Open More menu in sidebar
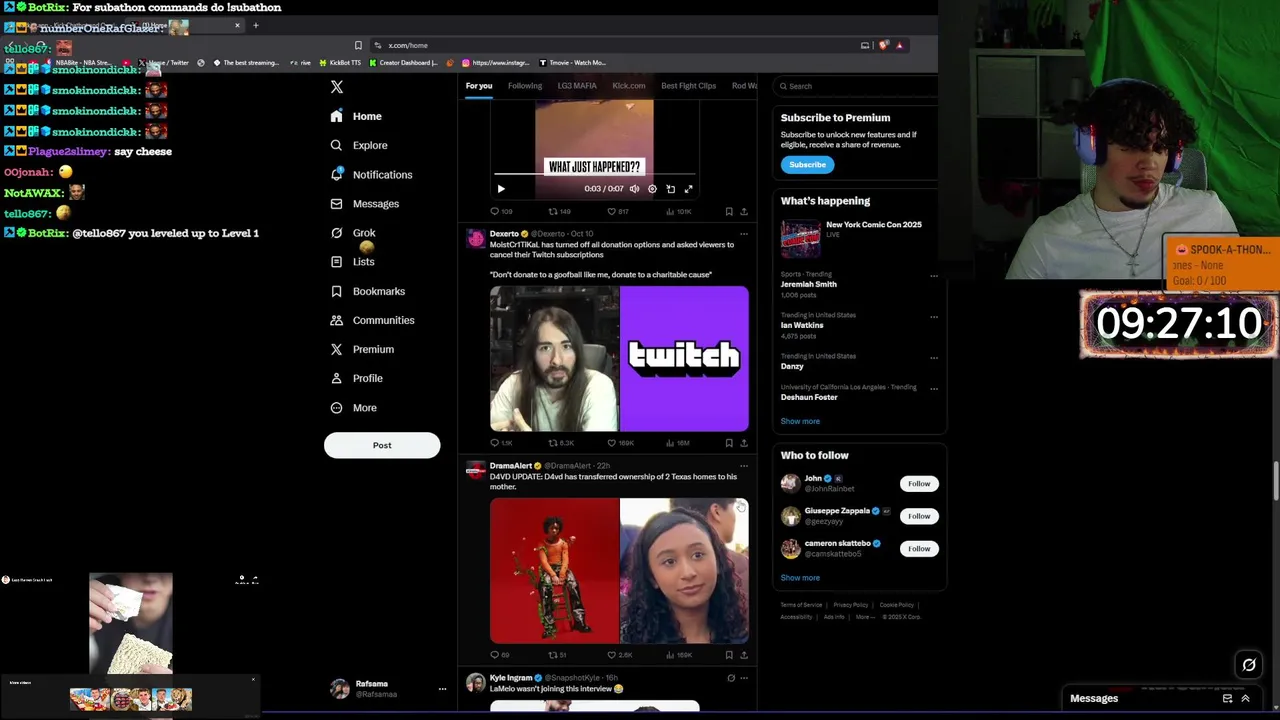 pos(354,408)
